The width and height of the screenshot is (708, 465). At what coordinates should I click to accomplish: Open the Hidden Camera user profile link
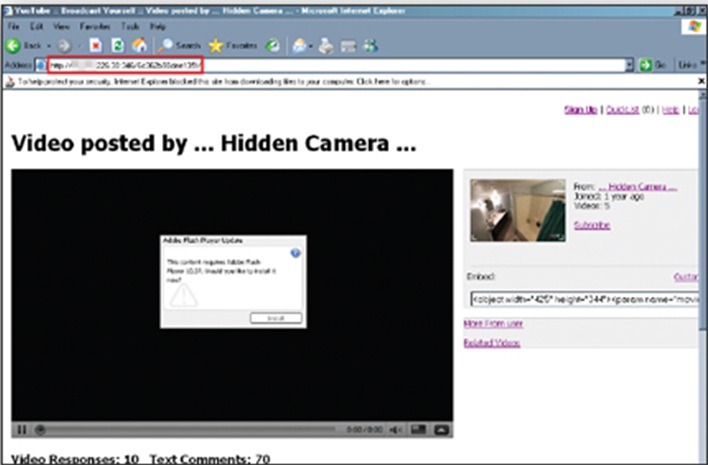[638, 187]
